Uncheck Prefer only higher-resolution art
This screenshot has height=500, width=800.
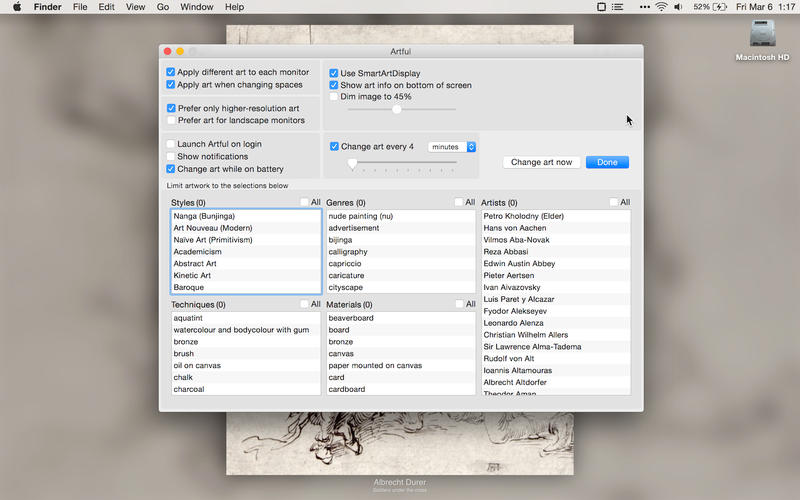coord(171,108)
